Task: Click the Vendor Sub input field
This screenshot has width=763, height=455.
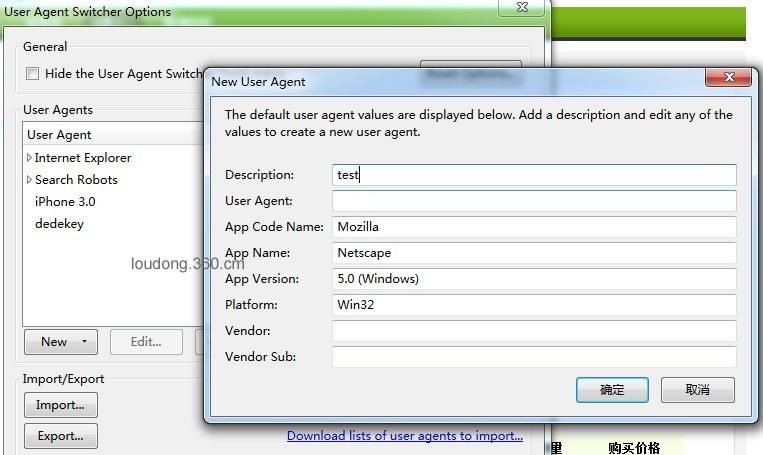Action: [534, 357]
